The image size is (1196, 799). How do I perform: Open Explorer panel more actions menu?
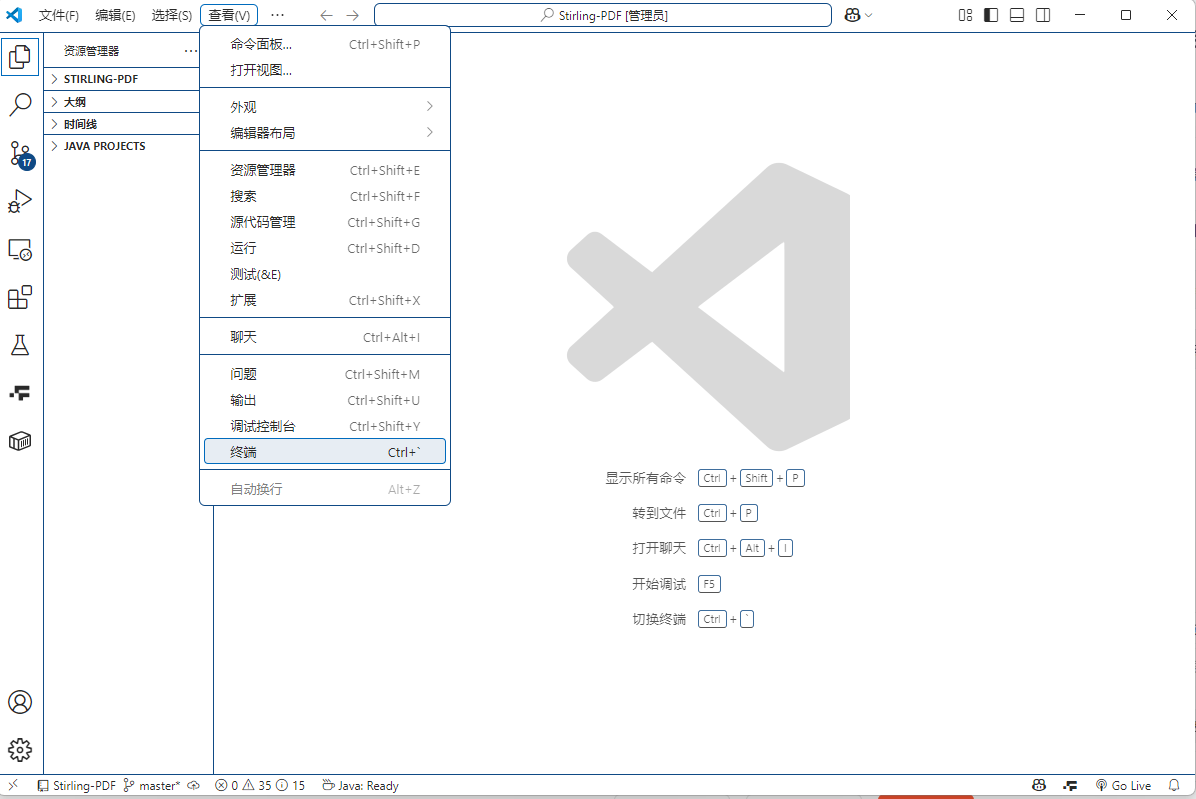tap(191, 51)
